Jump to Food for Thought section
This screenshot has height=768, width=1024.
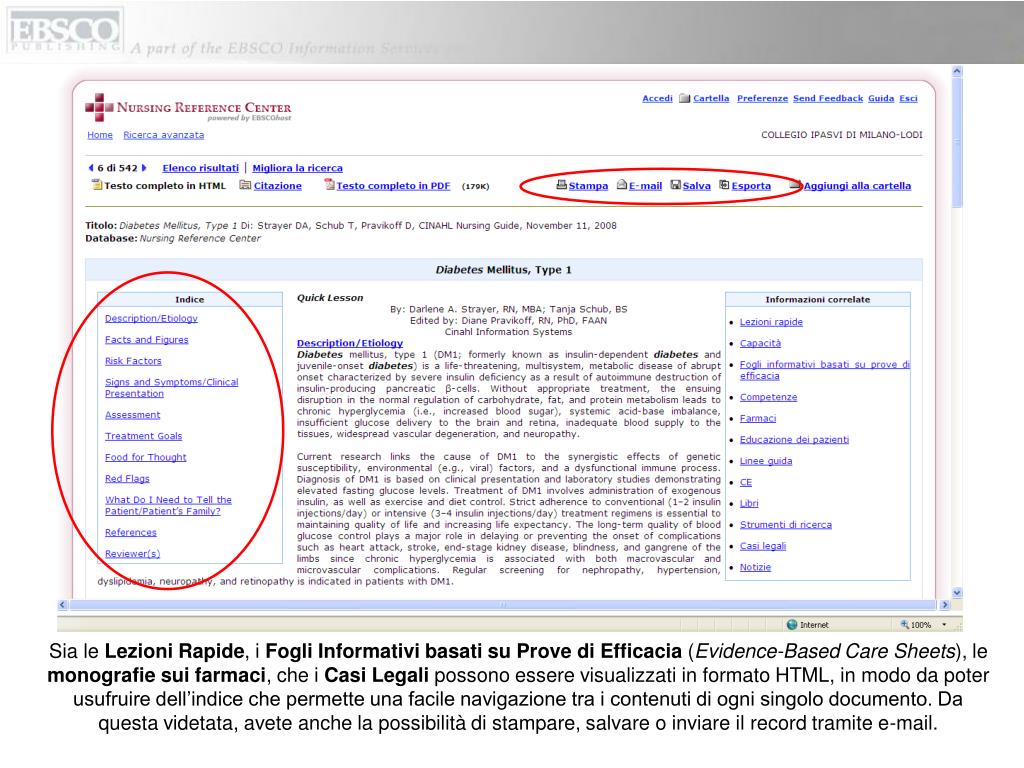[x=146, y=457]
